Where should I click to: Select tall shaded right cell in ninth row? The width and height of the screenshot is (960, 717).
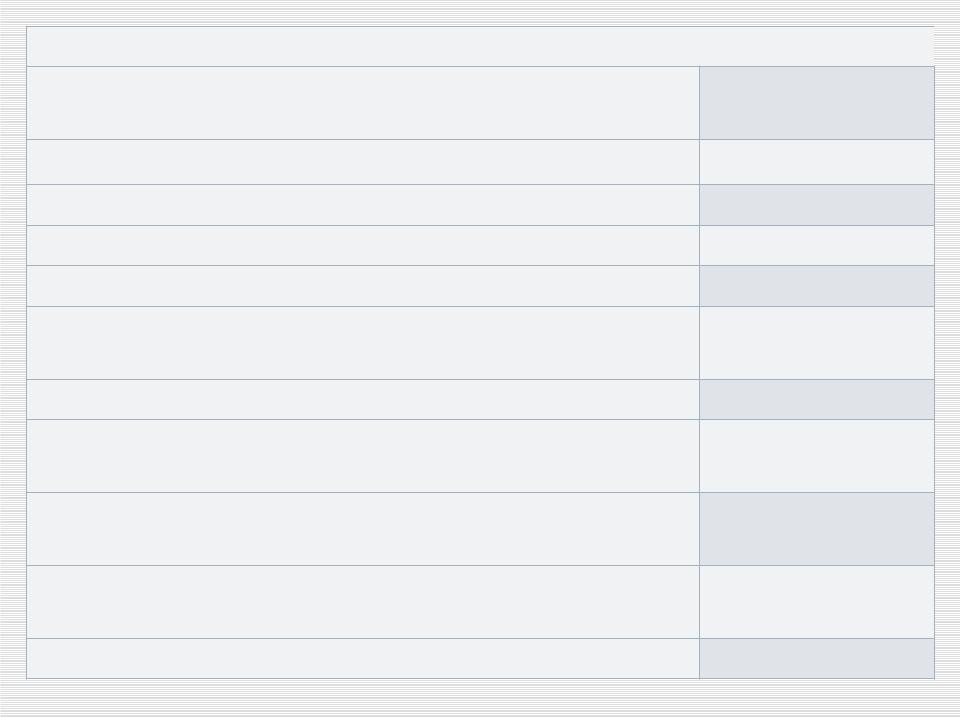817,529
